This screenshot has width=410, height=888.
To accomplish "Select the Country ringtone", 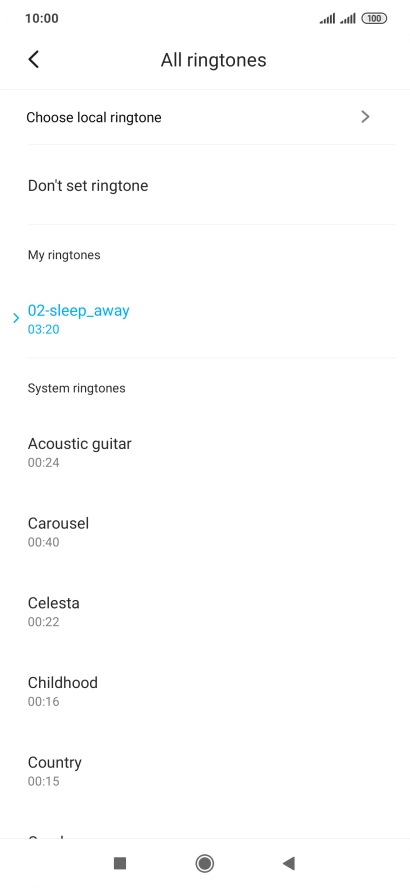I will pos(205,771).
